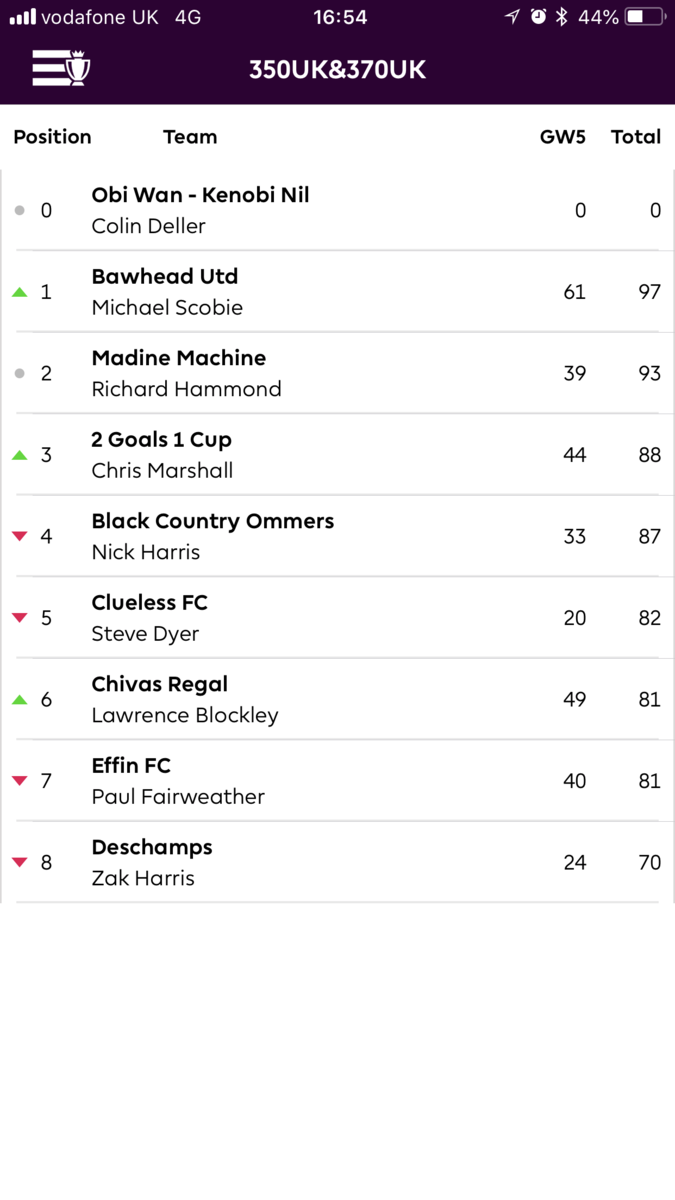The height and width of the screenshot is (1200, 675).
Task: Tap the grey dot next to Madine Machine
Action: [x=19, y=373]
